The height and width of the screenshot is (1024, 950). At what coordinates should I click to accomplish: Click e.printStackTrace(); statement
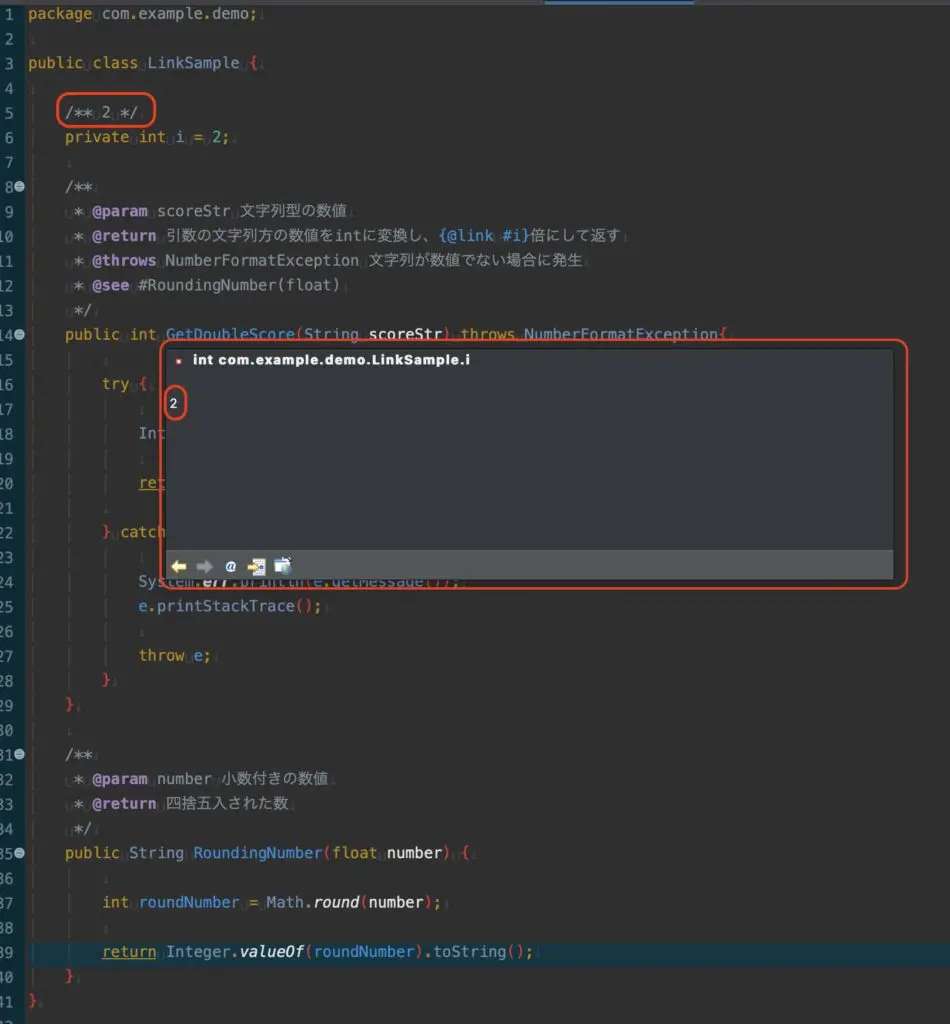(x=230, y=606)
